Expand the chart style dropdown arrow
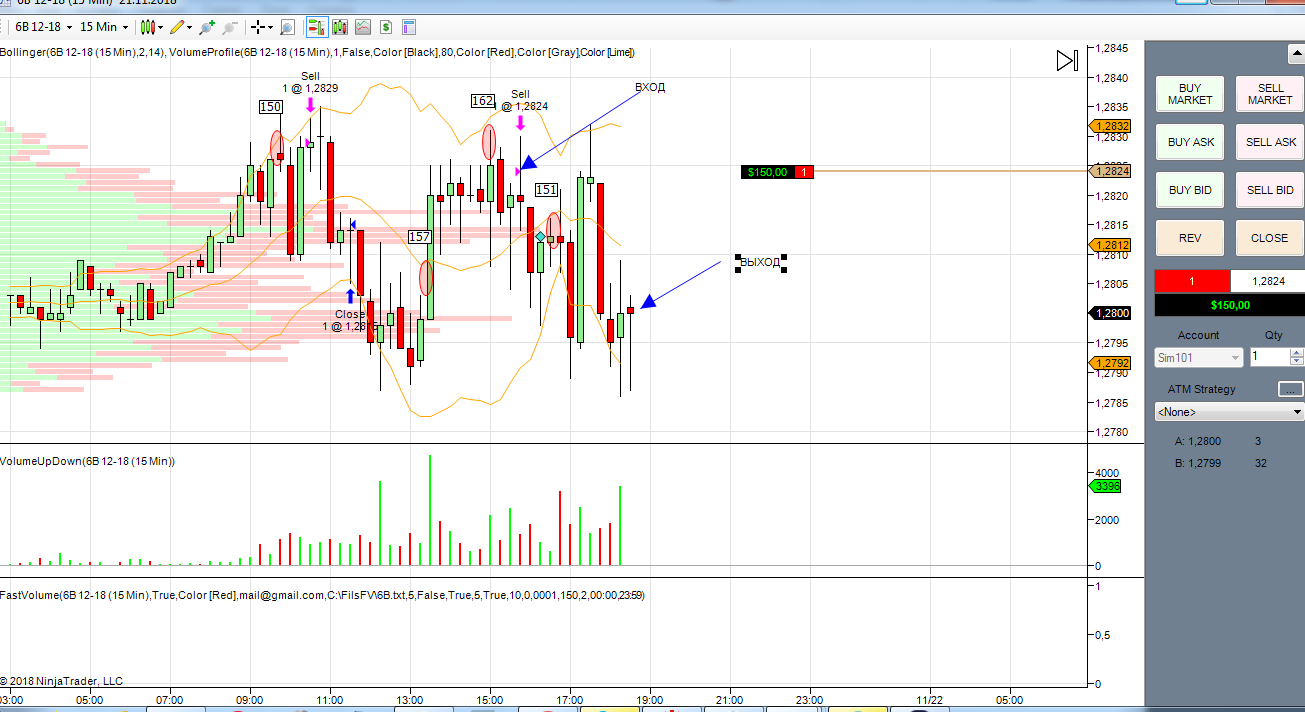The width and height of the screenshot is (1305, 712). 161,27
